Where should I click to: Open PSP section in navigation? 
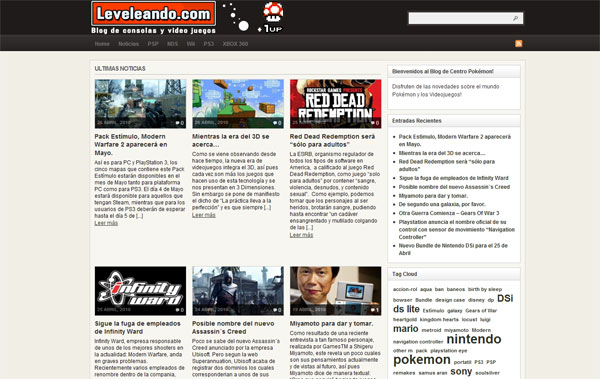(x=153, y=44)
